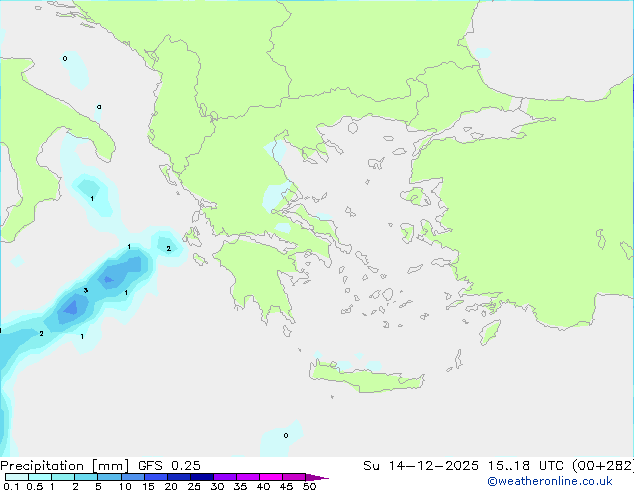Click the "15..18 UTC" time text
634x490 pixels.
click(x=526, y=466)
